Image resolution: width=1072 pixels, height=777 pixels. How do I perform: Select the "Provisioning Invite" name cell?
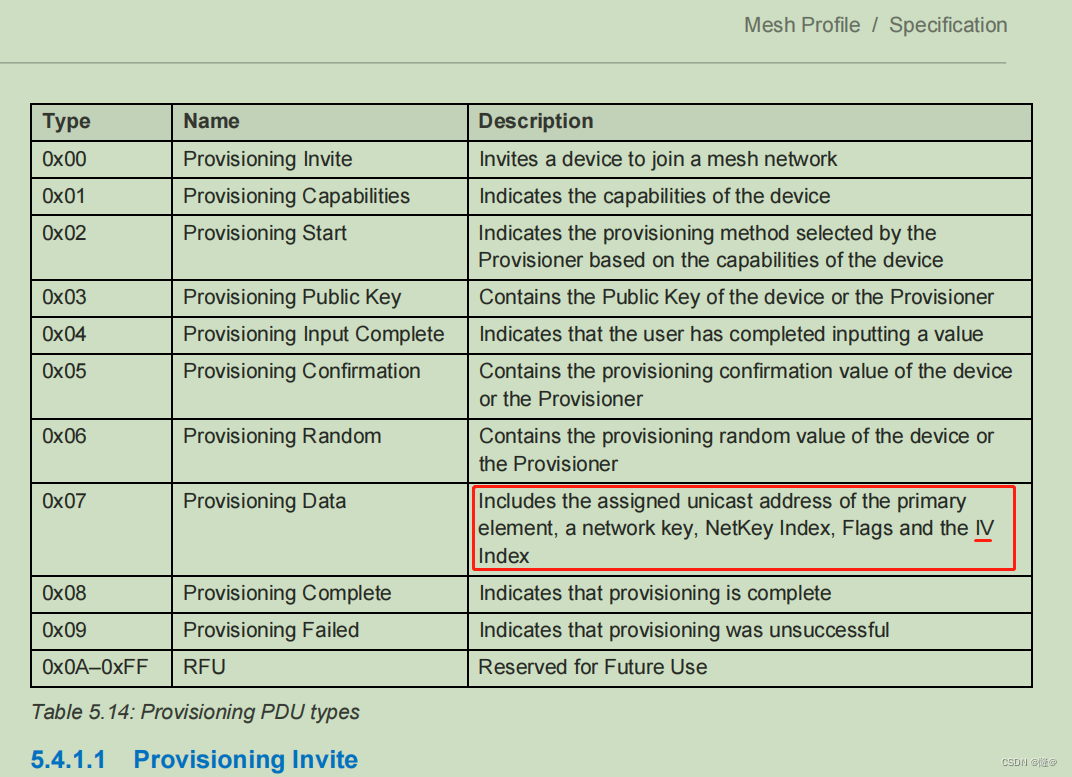[x=267, y=159]
